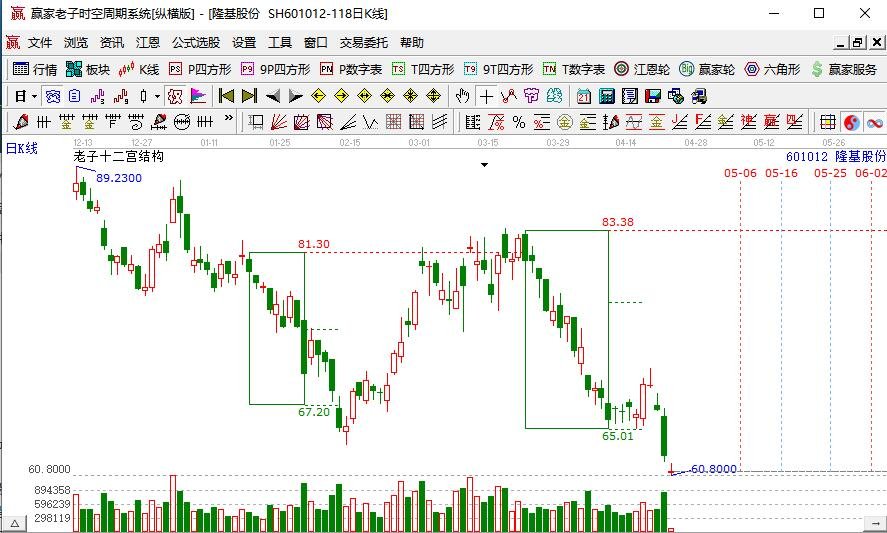Select the zigzag line drawing icon
Screen dimensions: 887x533
tap(509, 96)
